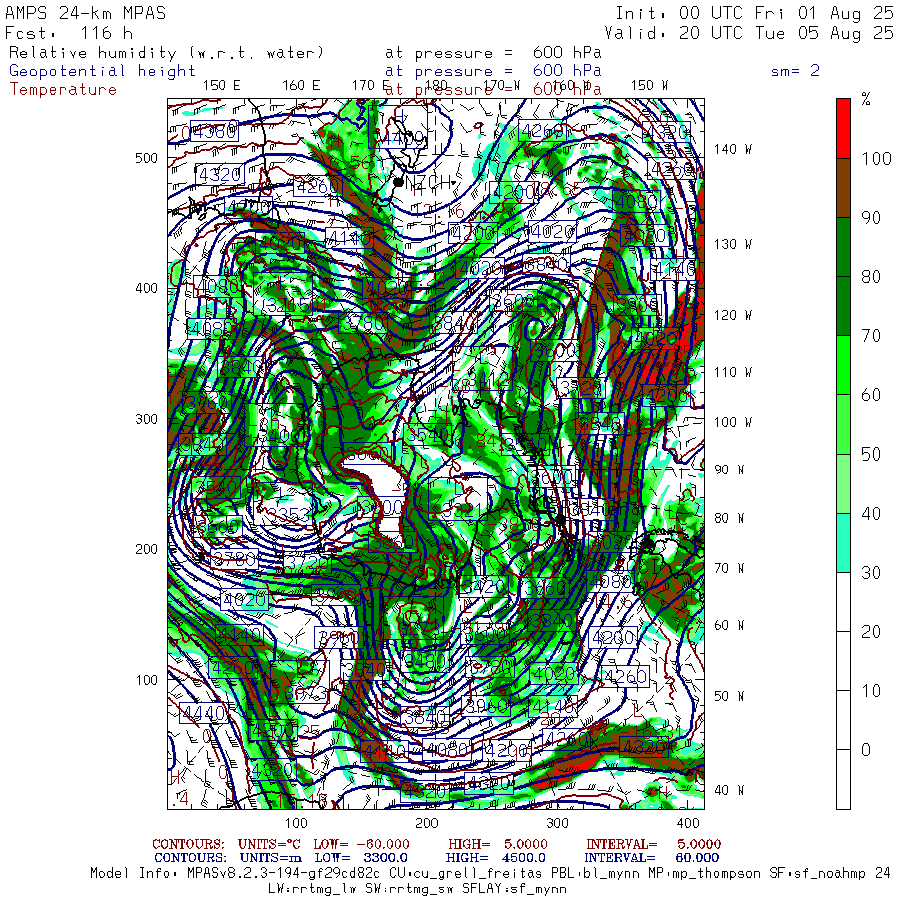The image size is (900, 900).
Task: Click the "90 W" longitude label
Action: pyautogui.click(x=729, y=470)
